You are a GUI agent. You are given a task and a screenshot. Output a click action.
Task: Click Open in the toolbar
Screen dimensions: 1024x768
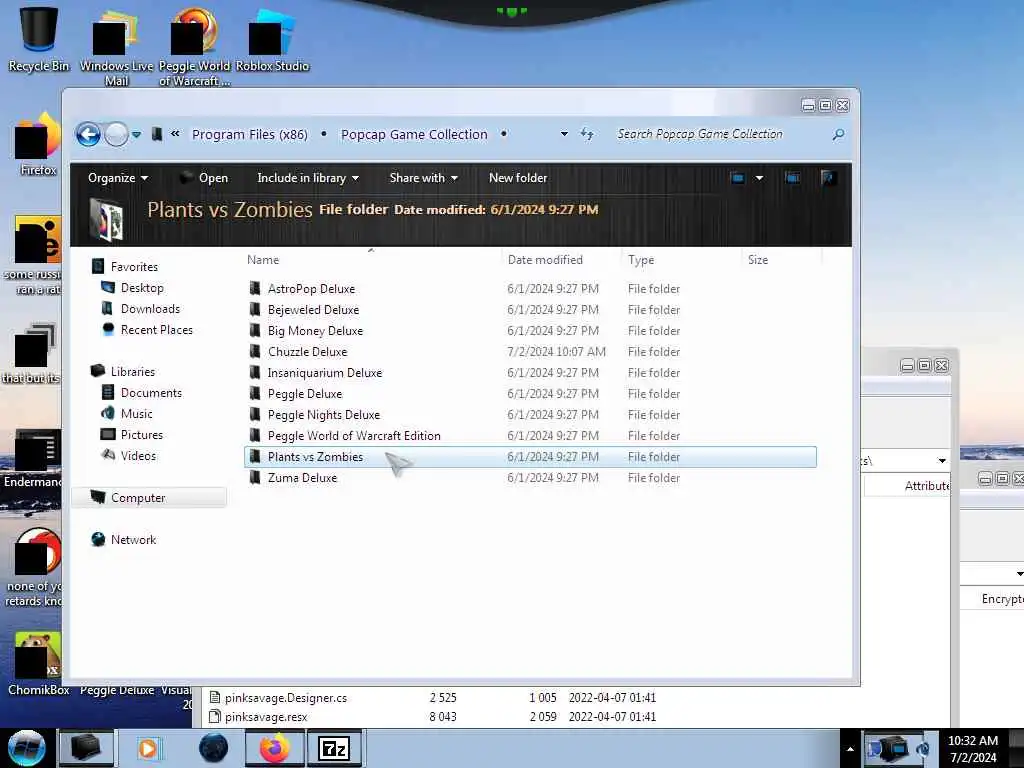pyautogui.click(x=204, y=178)
